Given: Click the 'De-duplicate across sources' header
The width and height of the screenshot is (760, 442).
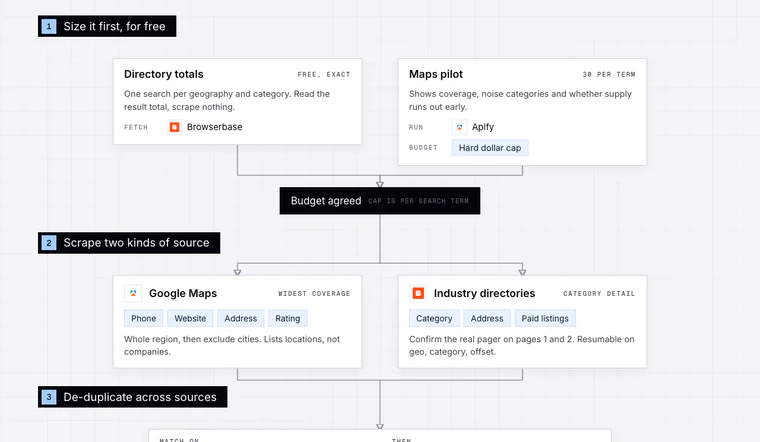Looking at the screenshot, I should click(x=133, y=397).
